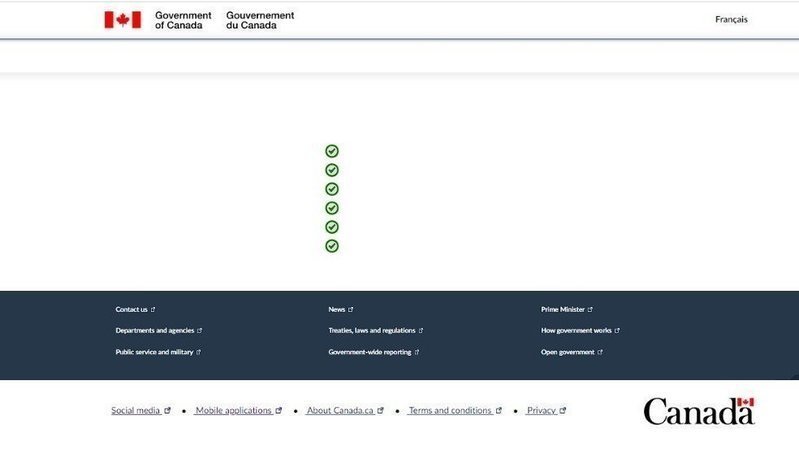Click external-link icon beside Terms and conditions
Viewport: 799px width, 450px height.
(x=499, y=410)
